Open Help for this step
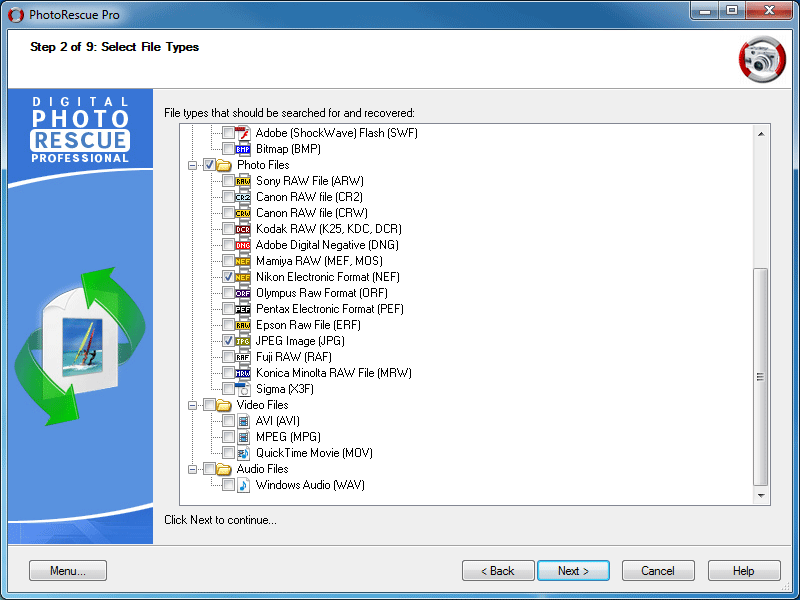The image size is (800, 600). pos(744,570)
